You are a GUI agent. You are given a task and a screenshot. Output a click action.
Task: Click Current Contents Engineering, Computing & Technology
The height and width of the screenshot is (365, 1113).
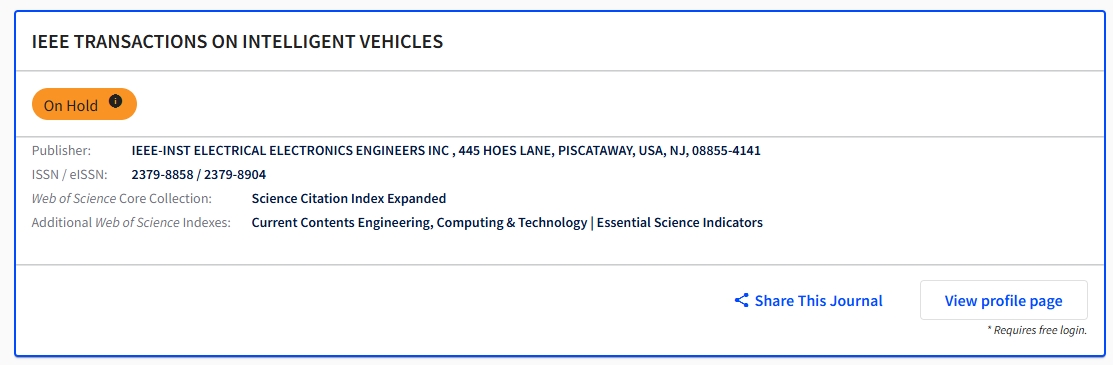tap(420, 222)
